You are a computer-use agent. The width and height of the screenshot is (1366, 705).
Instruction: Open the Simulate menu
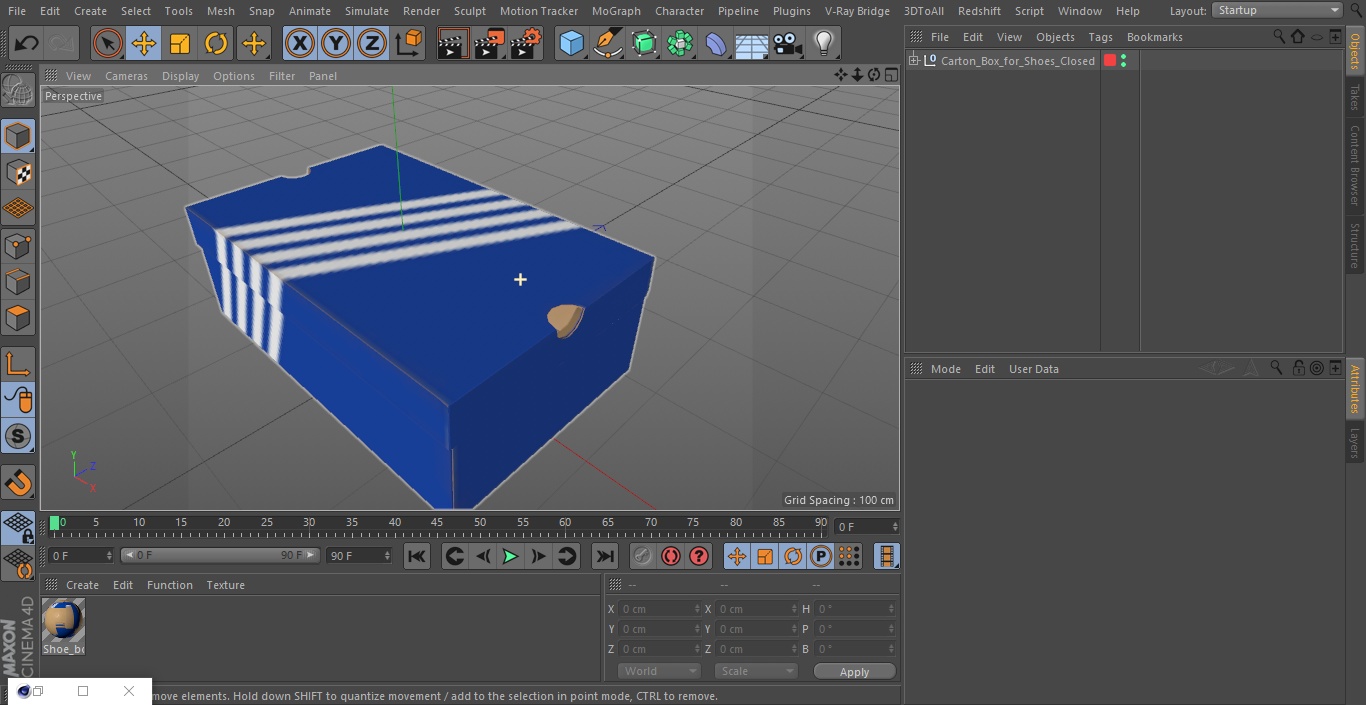tap(367, 11)
